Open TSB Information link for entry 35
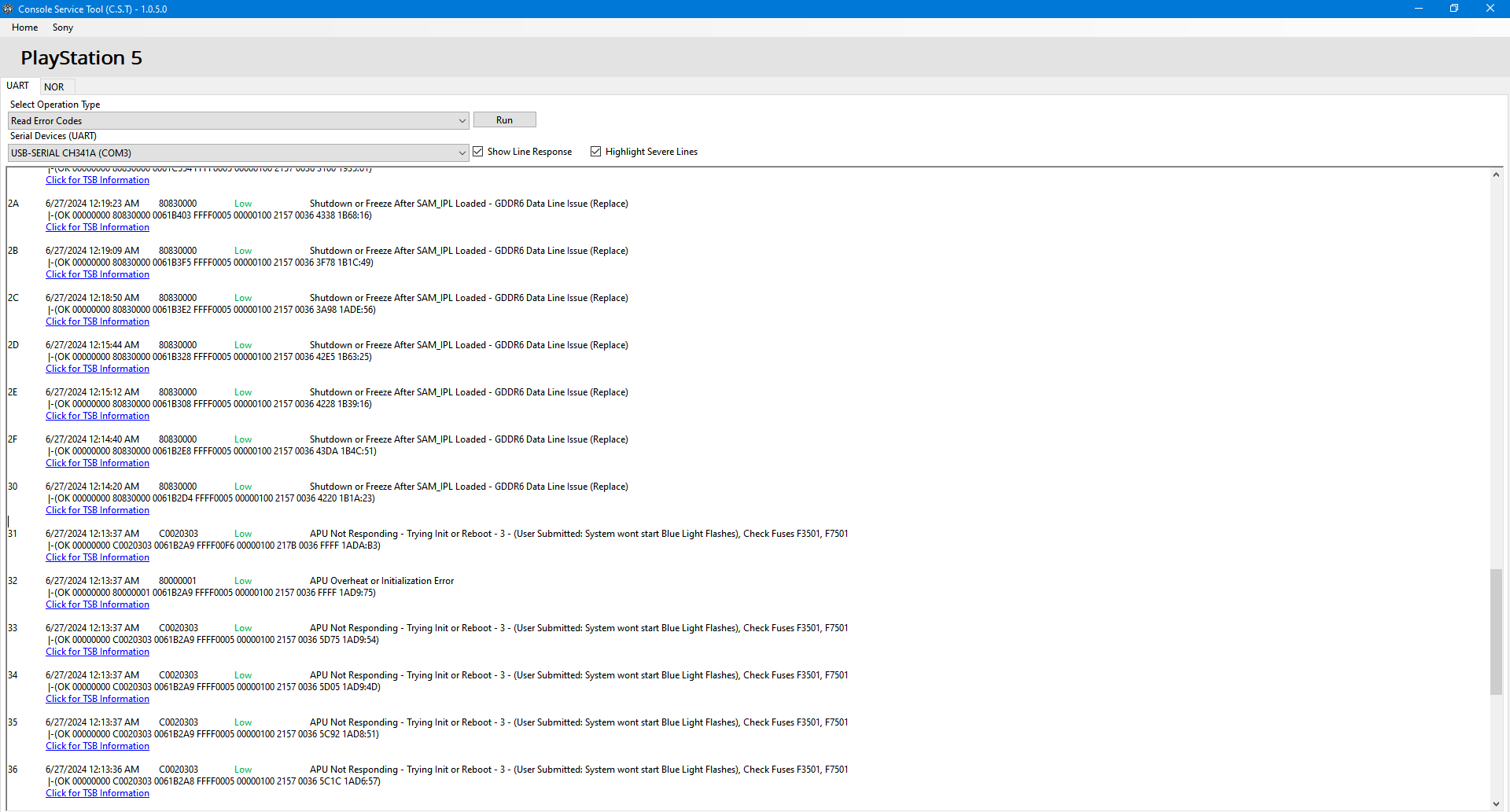 [x=98, y=746]
